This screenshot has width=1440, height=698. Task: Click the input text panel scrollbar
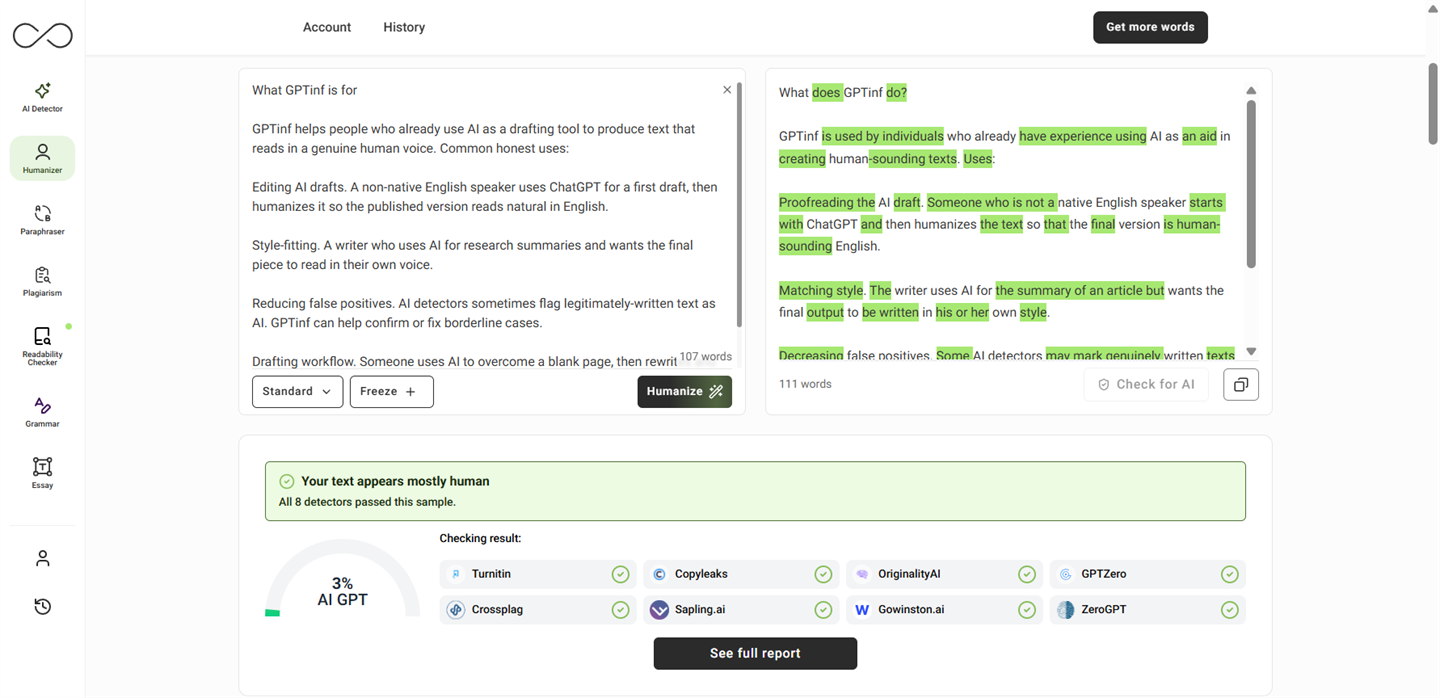[x=739, y=205]
